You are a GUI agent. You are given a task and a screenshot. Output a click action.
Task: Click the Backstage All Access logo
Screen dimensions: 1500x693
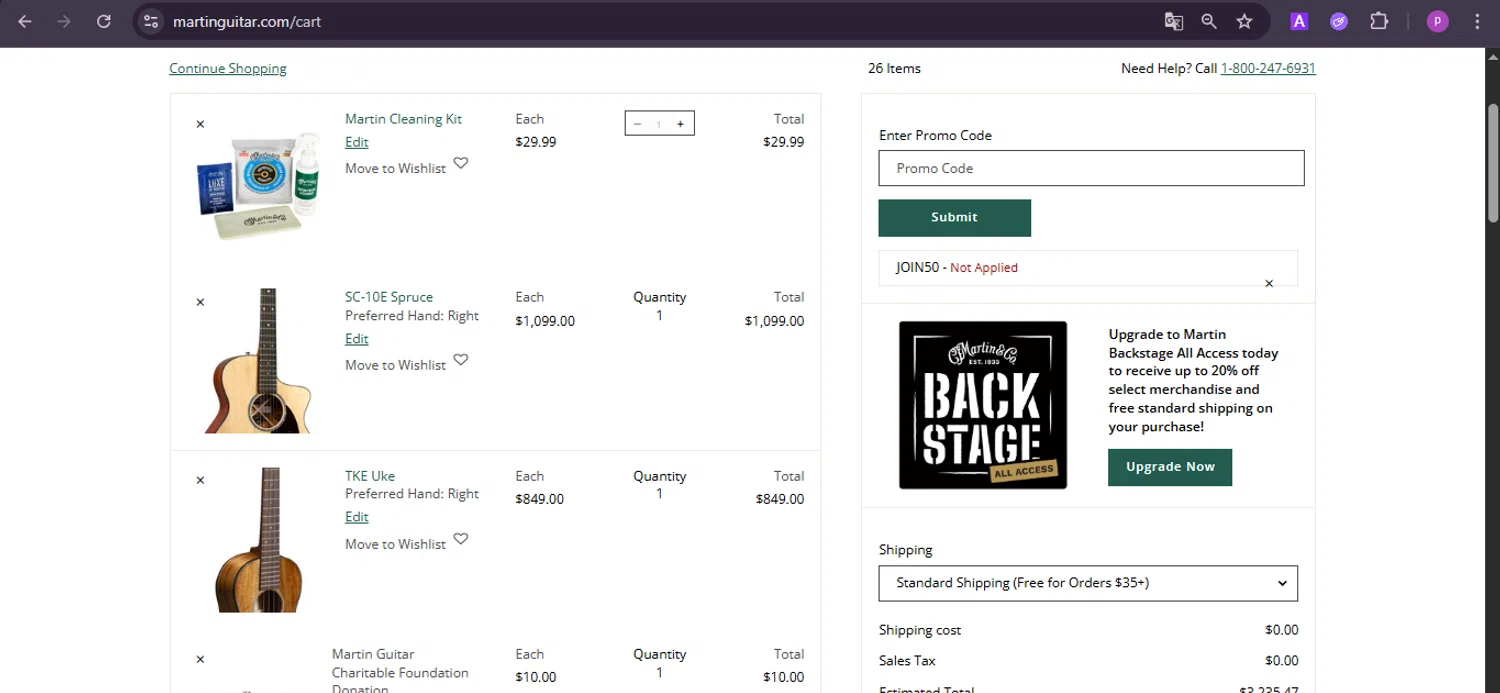(x=983, y=405)
